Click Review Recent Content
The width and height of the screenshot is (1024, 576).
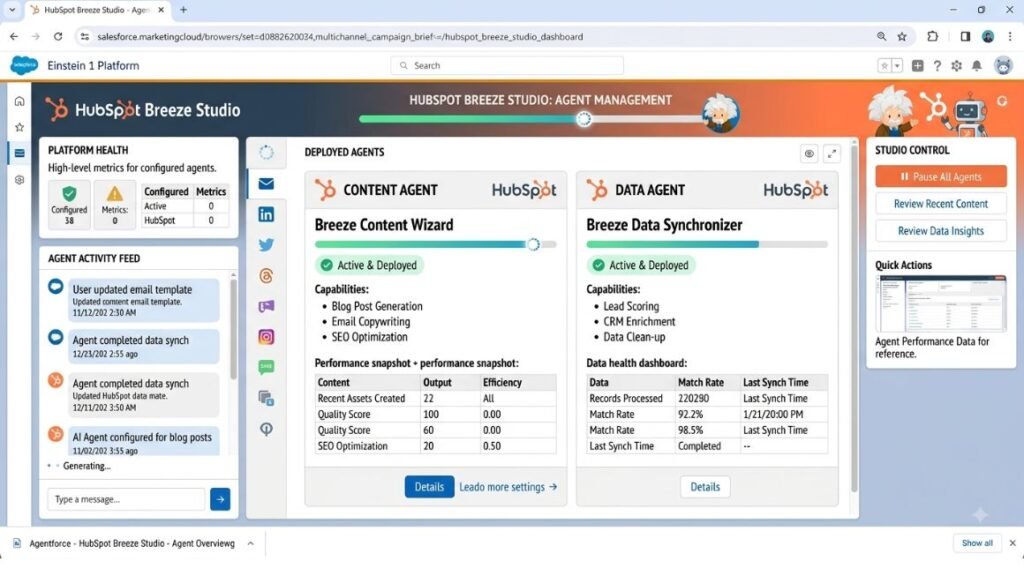[940, 204]
